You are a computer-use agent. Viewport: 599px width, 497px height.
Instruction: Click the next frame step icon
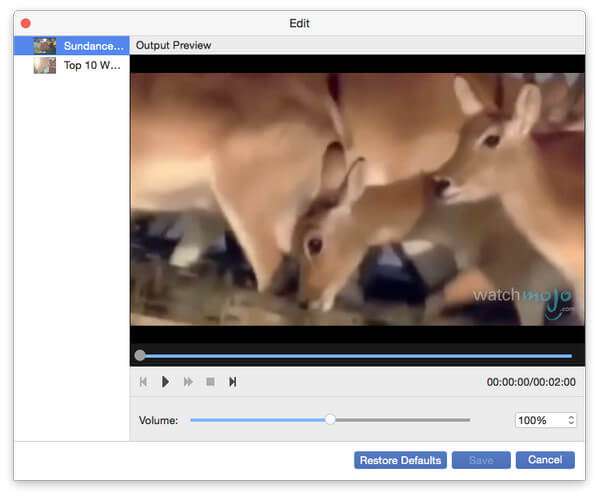(232, 382)
